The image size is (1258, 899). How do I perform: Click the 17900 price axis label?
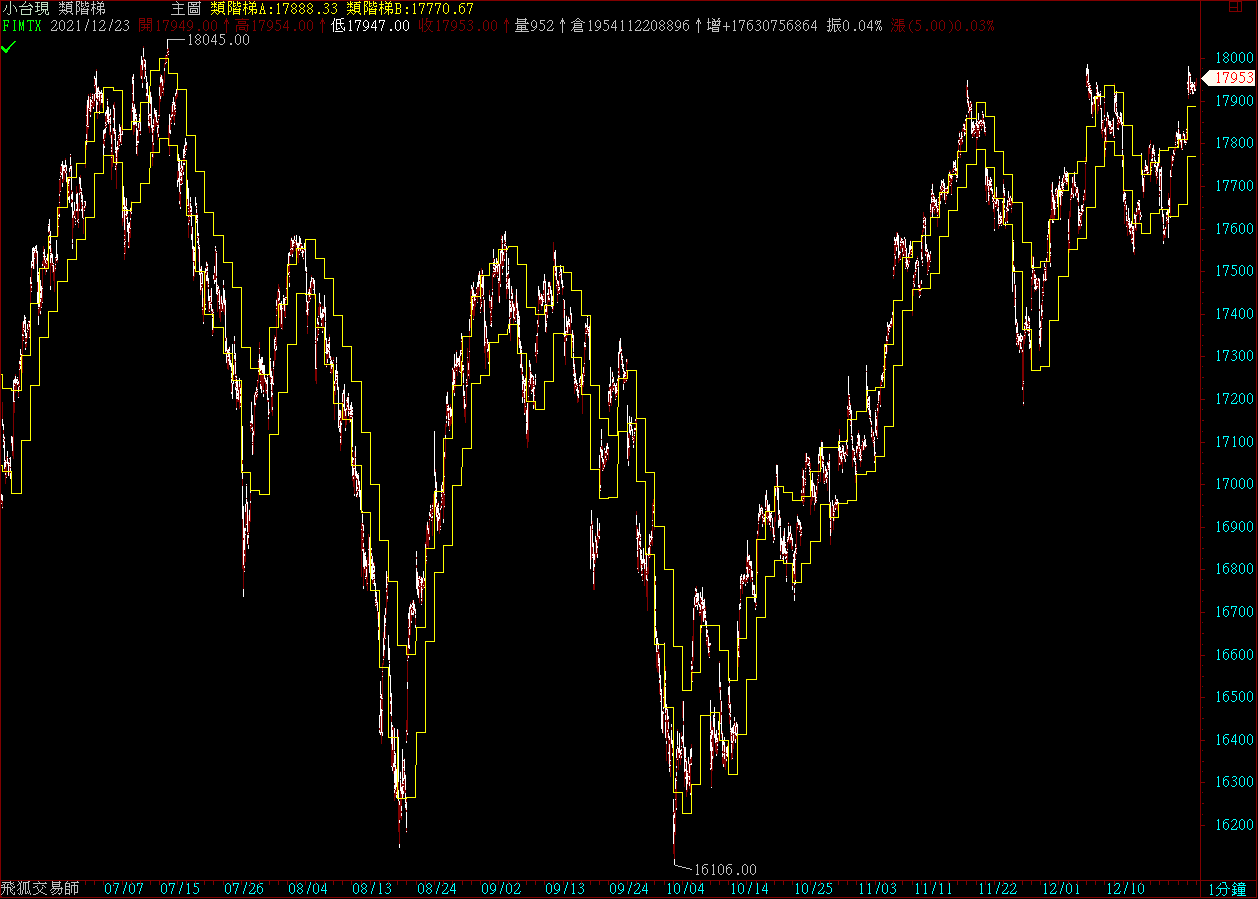pos(1234,101)
